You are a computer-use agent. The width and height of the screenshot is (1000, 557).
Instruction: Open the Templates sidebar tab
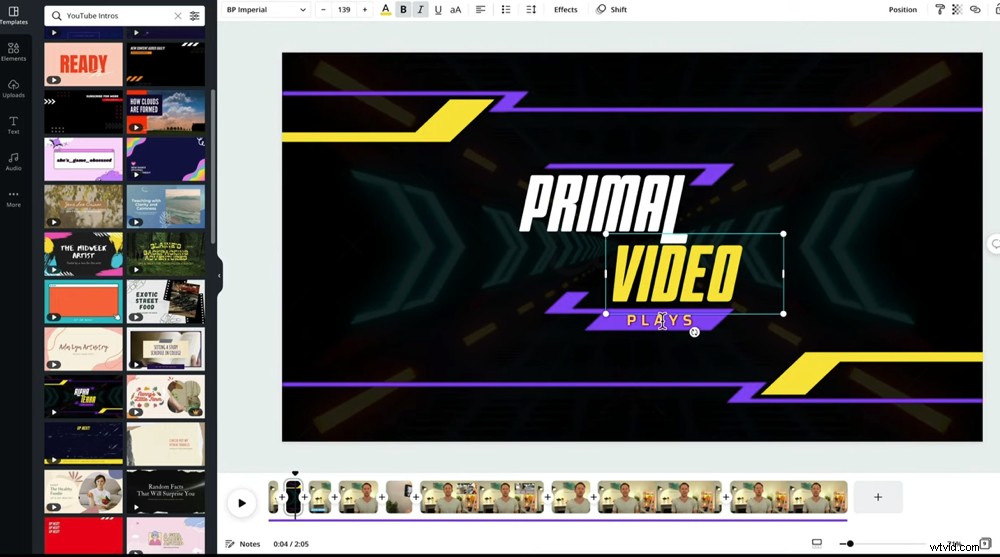(x=13, y=15)
